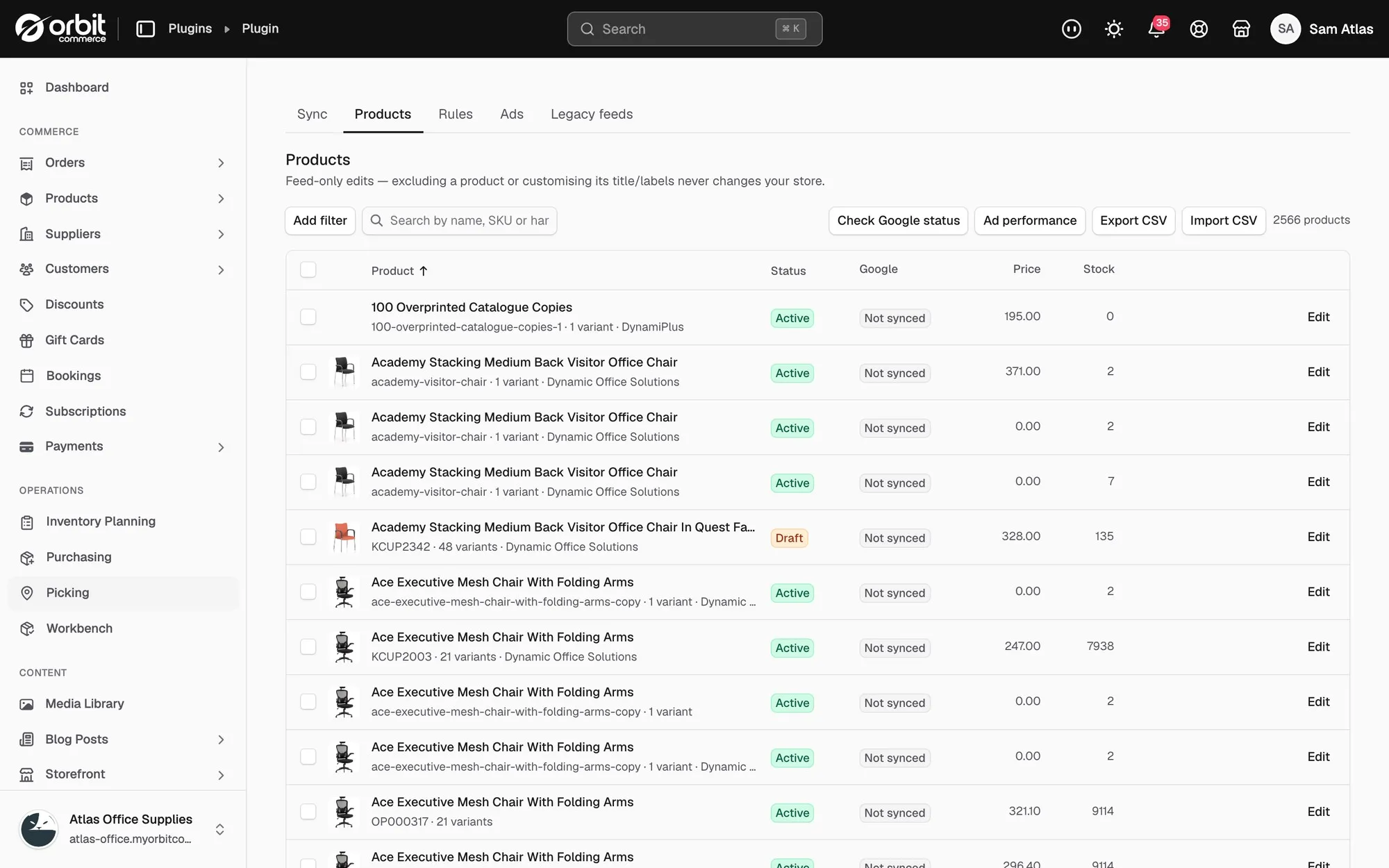Select OP000317 Ace chair checkbox
Screen dimensions: 1389x868
(308, 812)
